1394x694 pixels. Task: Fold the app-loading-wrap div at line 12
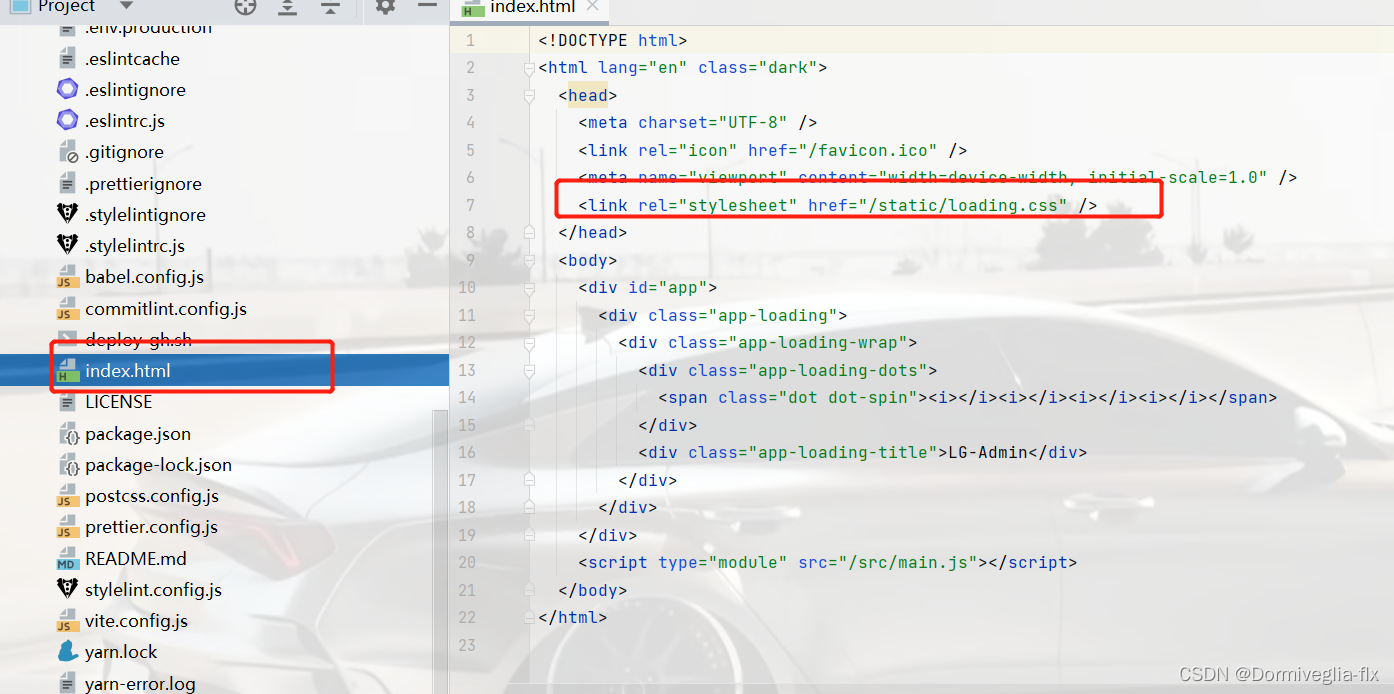tap(530, 342)
